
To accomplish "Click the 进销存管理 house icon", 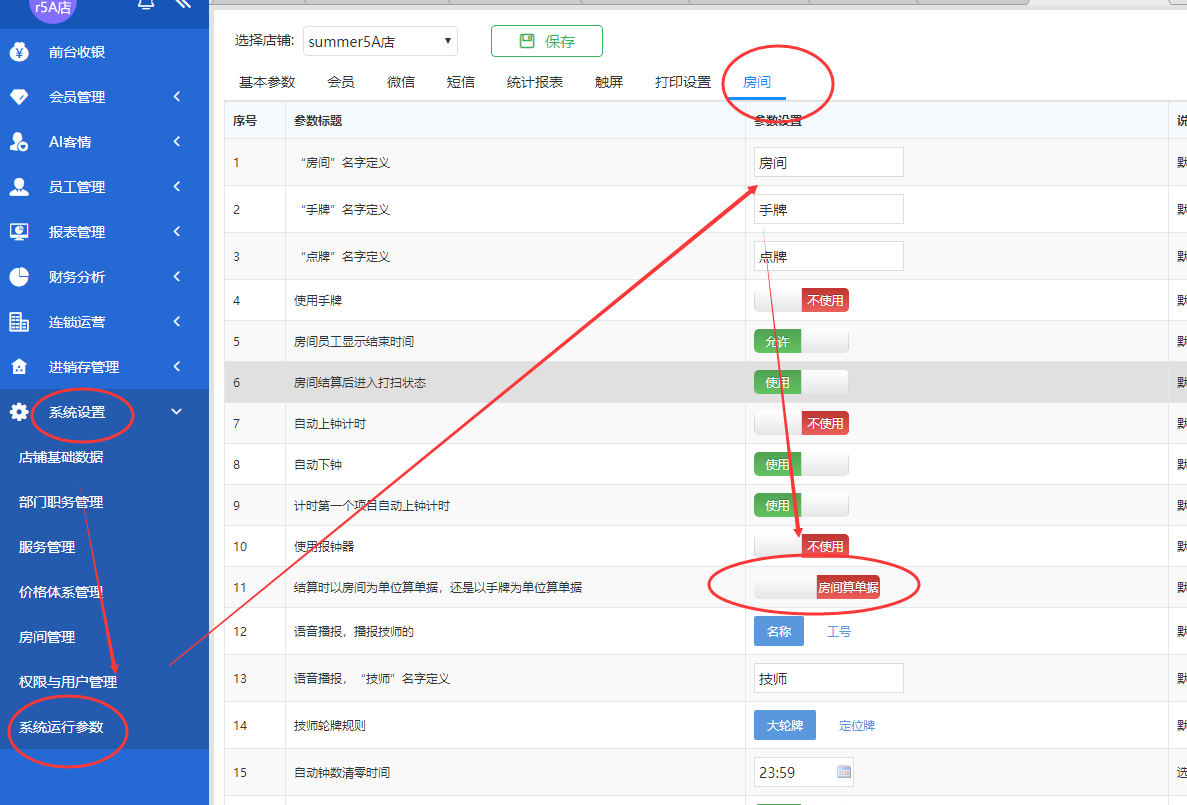I will coord(19,367).
